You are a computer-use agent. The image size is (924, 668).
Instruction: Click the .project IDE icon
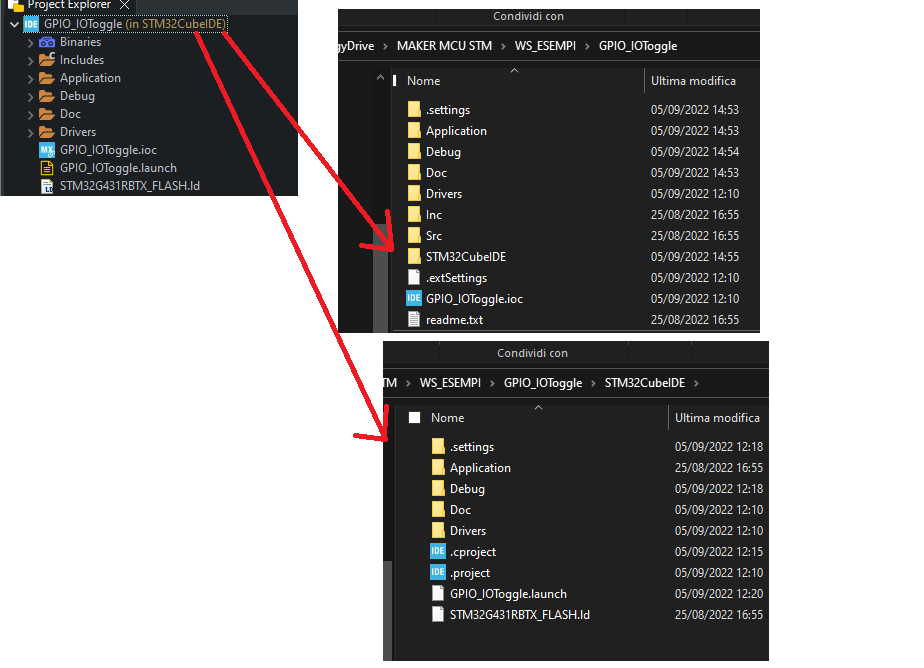438,572
